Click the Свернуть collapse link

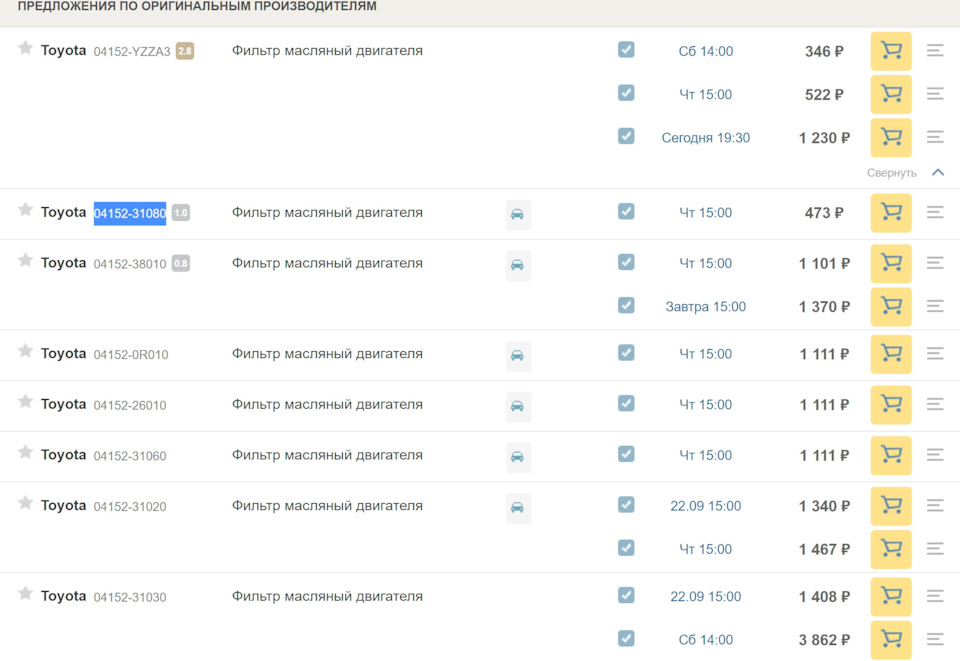[x=891, y=173]
